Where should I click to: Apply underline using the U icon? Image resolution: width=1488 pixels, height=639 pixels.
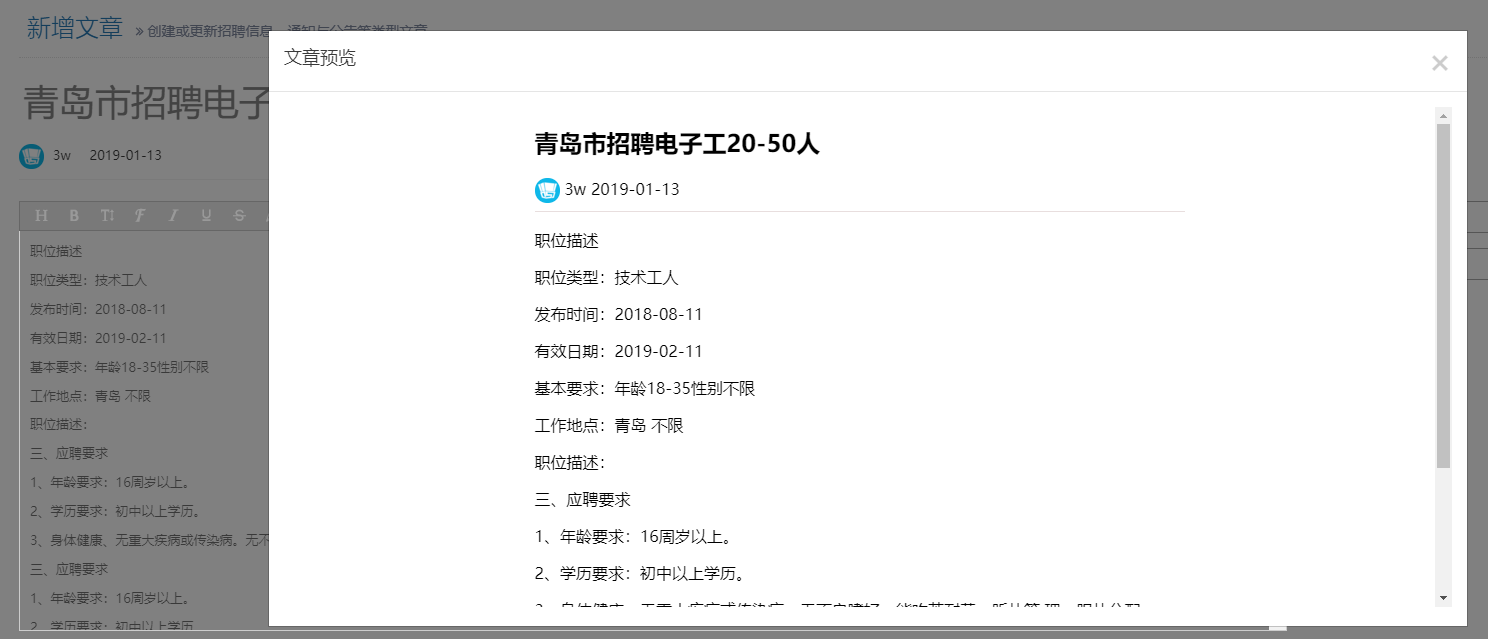(x=204, y=215)
